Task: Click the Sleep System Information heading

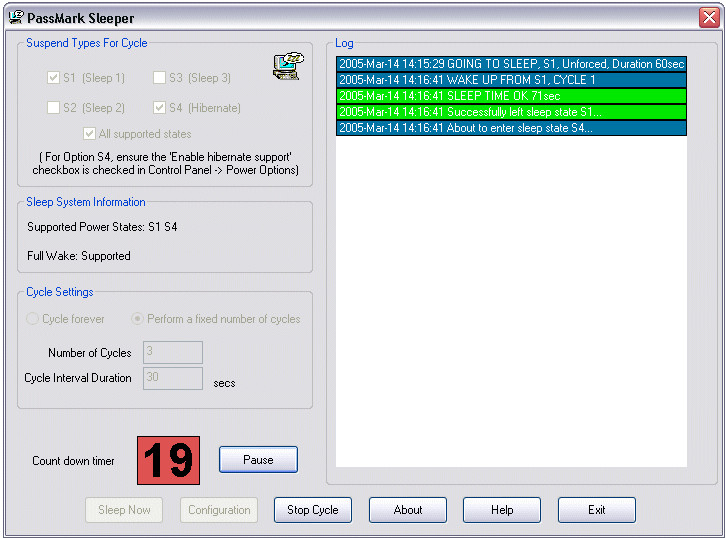Action: click(x=86, y=202)
